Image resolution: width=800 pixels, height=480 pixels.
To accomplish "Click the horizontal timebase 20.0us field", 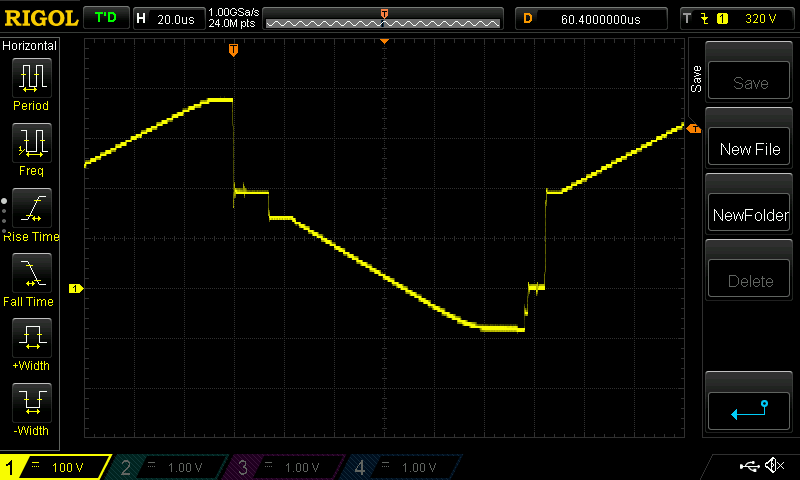I will (x=176, y=19).
